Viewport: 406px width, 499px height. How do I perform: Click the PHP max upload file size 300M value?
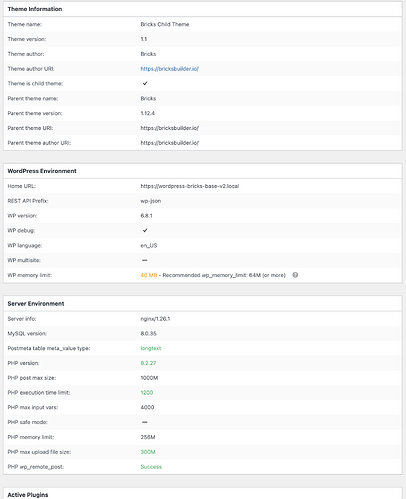click(148, 452)
